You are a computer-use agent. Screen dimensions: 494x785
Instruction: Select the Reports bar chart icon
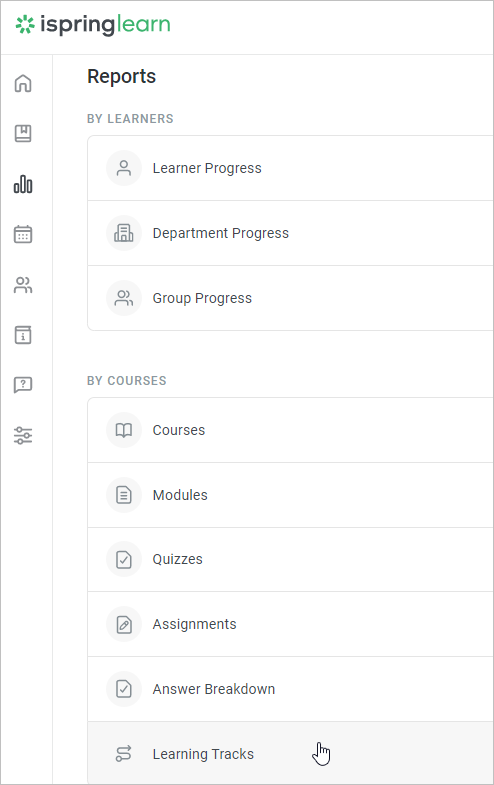(x=23, y=184)
